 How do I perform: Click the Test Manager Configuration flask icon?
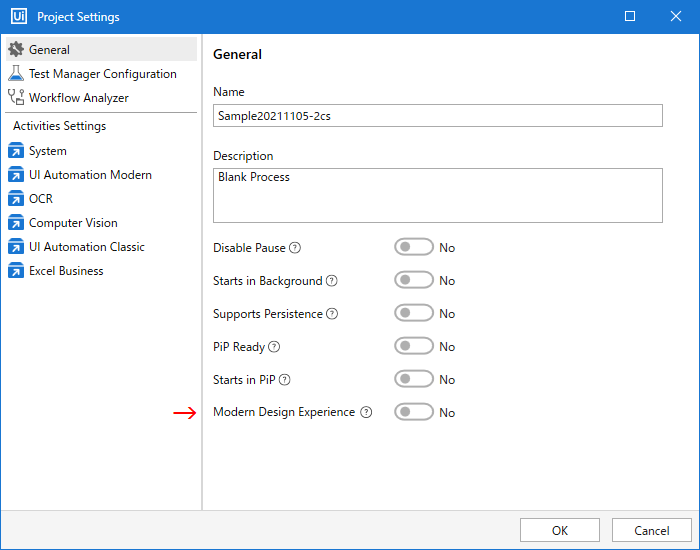pos(16,74)
